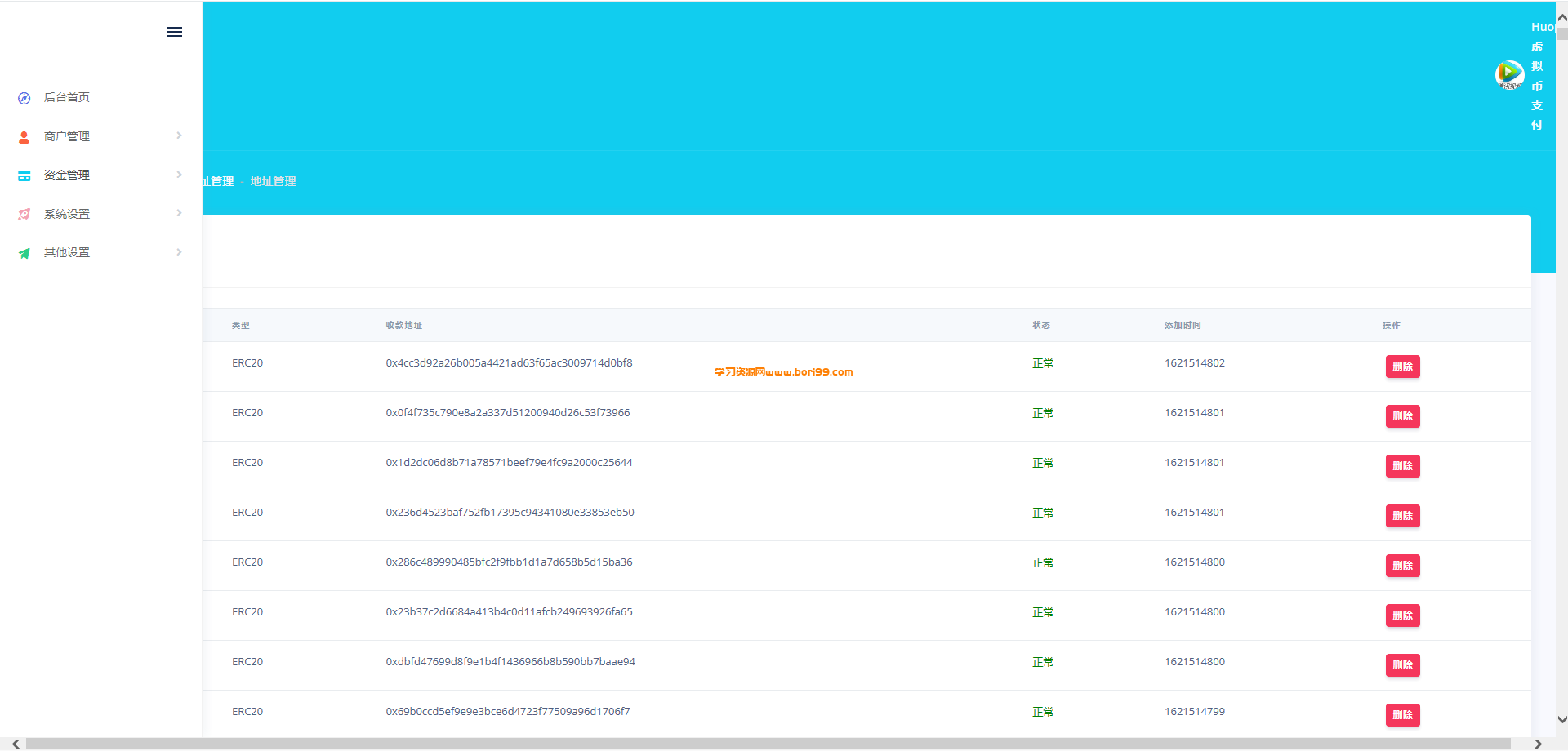Delete the row timestamped 1621514799
1568x751 pixels.
coord(1402,715)
